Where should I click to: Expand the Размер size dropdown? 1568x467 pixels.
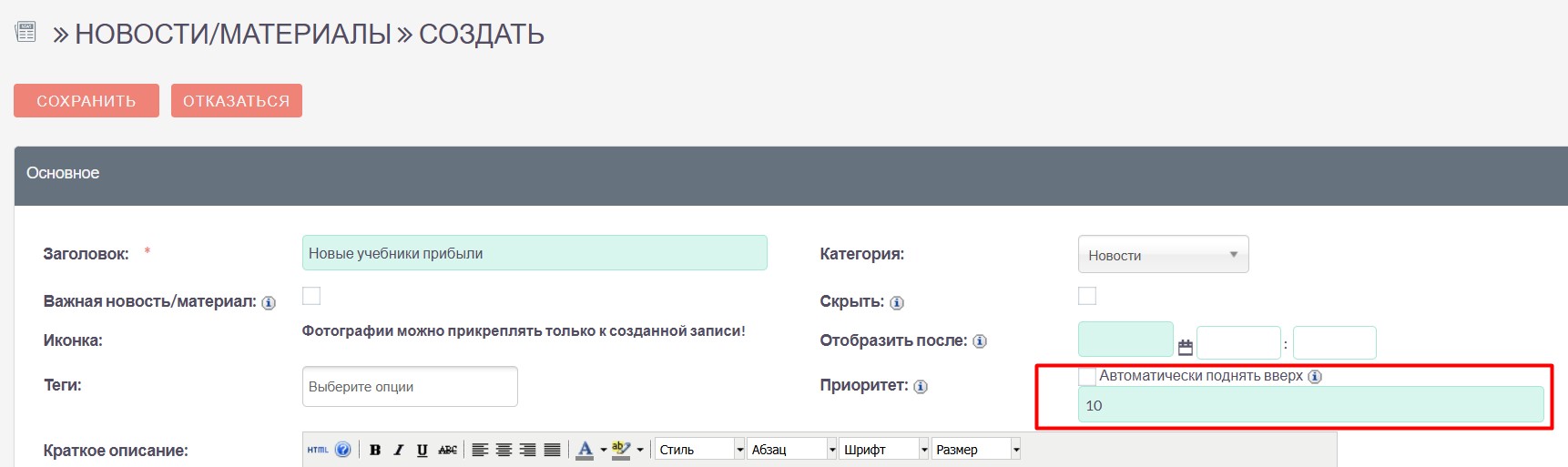1015,450
